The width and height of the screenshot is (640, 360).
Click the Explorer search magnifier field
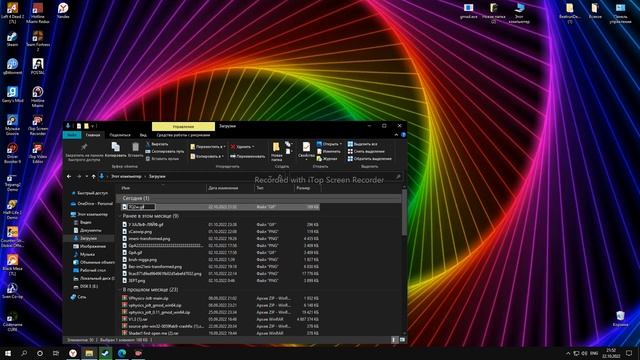pyautogui.click(x=398, y=176)
